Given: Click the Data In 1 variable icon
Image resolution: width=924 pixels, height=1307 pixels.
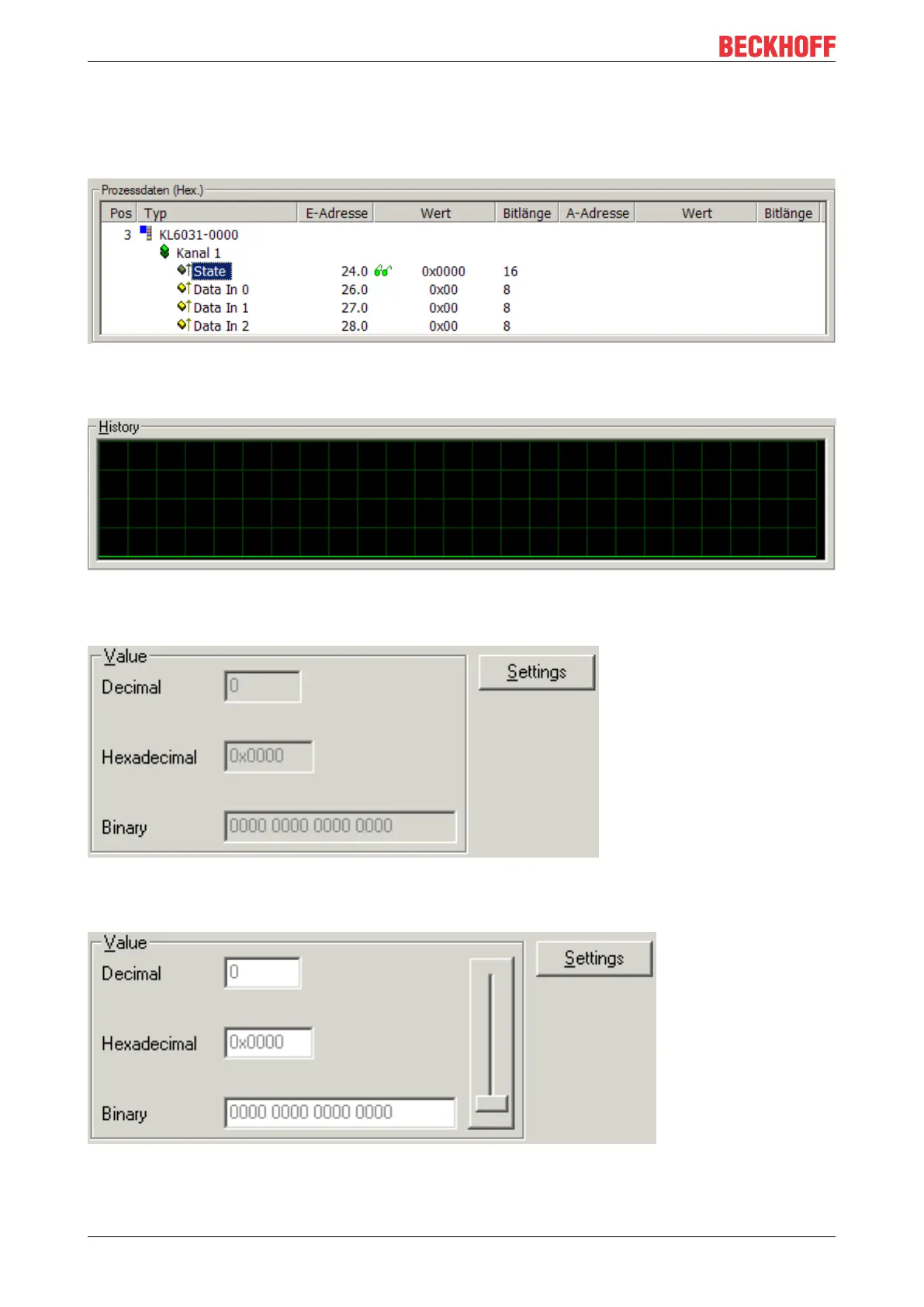Looking at the screenshot, I should pos(183,307).
